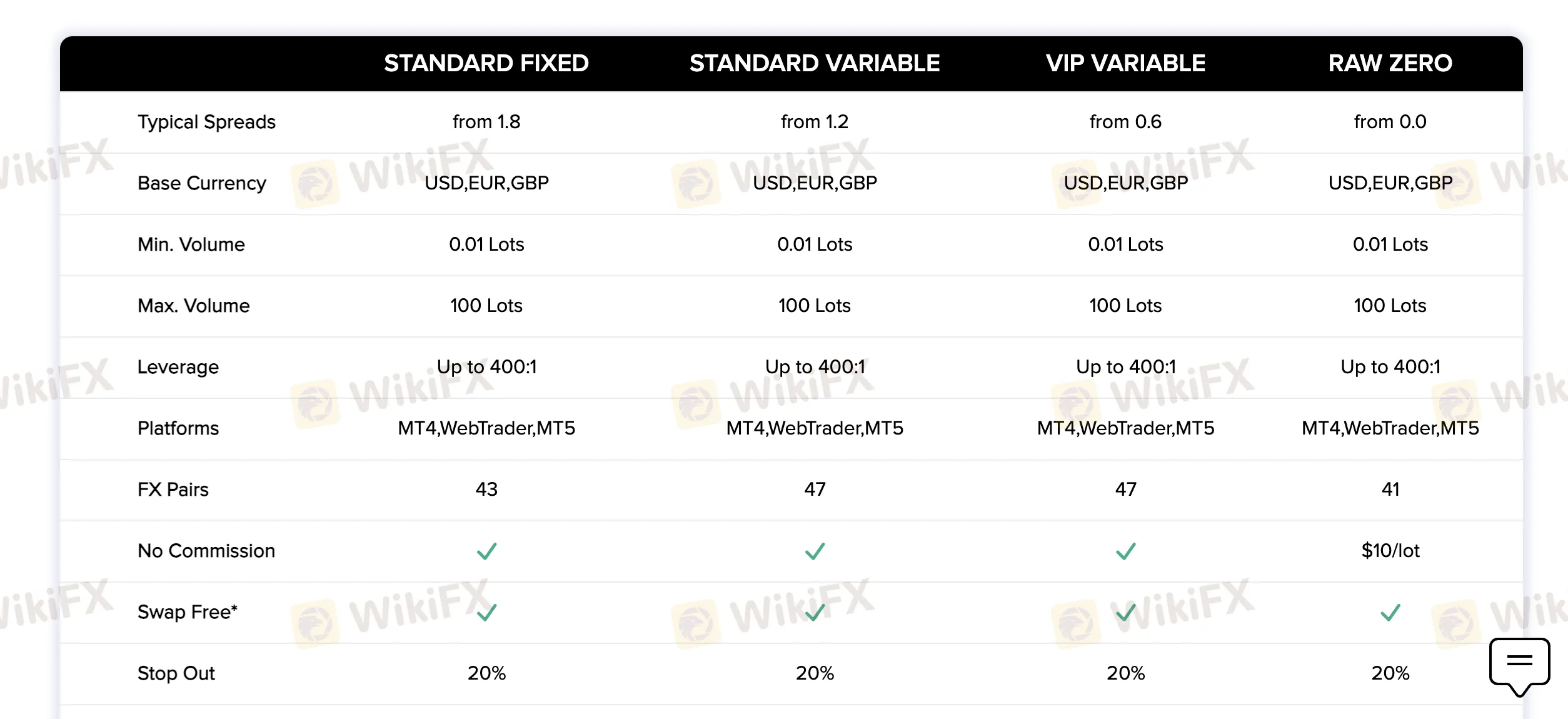Screen dimensions: 1568x719
Task: Click Standard Variable No Commission checkmark
Action: 815,551
